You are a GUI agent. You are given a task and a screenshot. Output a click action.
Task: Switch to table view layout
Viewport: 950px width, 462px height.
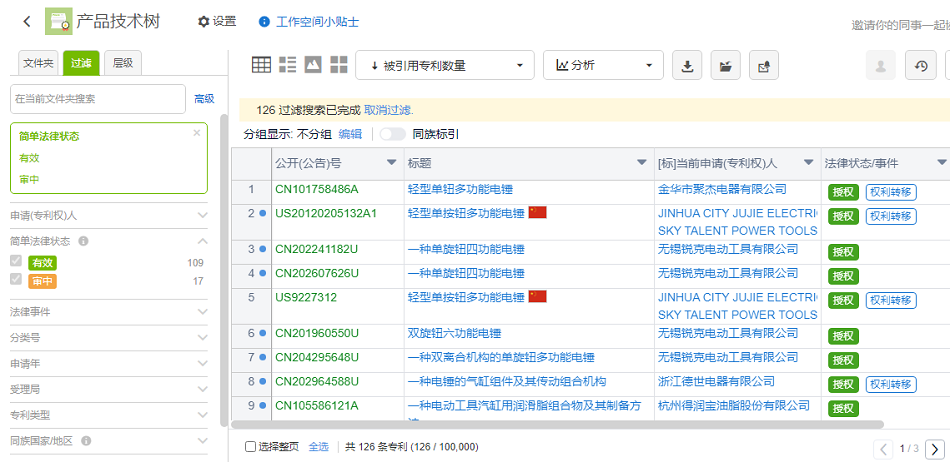point(261,65)
